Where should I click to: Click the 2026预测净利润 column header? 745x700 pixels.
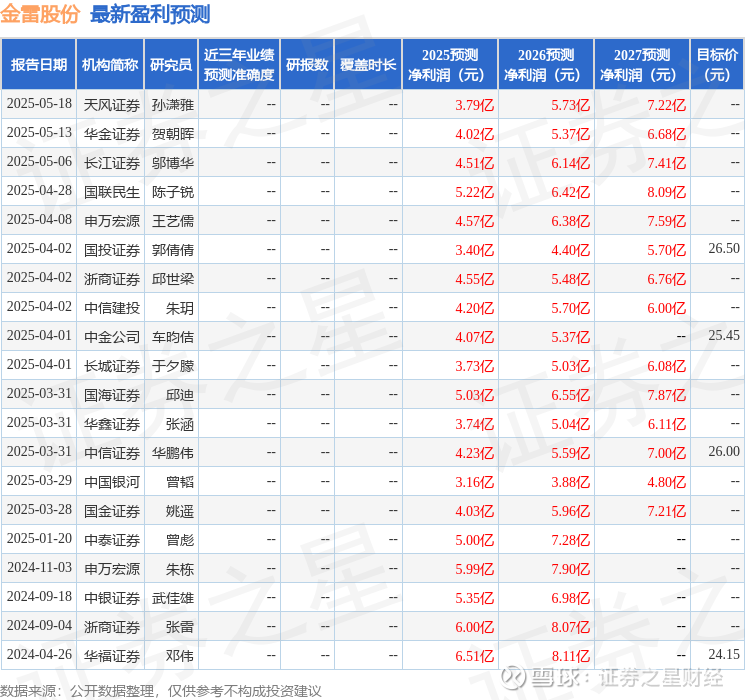coord(546,65)
